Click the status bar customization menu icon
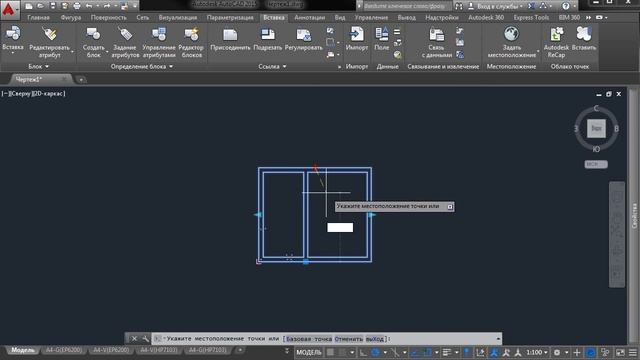The image size is (640, 360). pos(633,352)
